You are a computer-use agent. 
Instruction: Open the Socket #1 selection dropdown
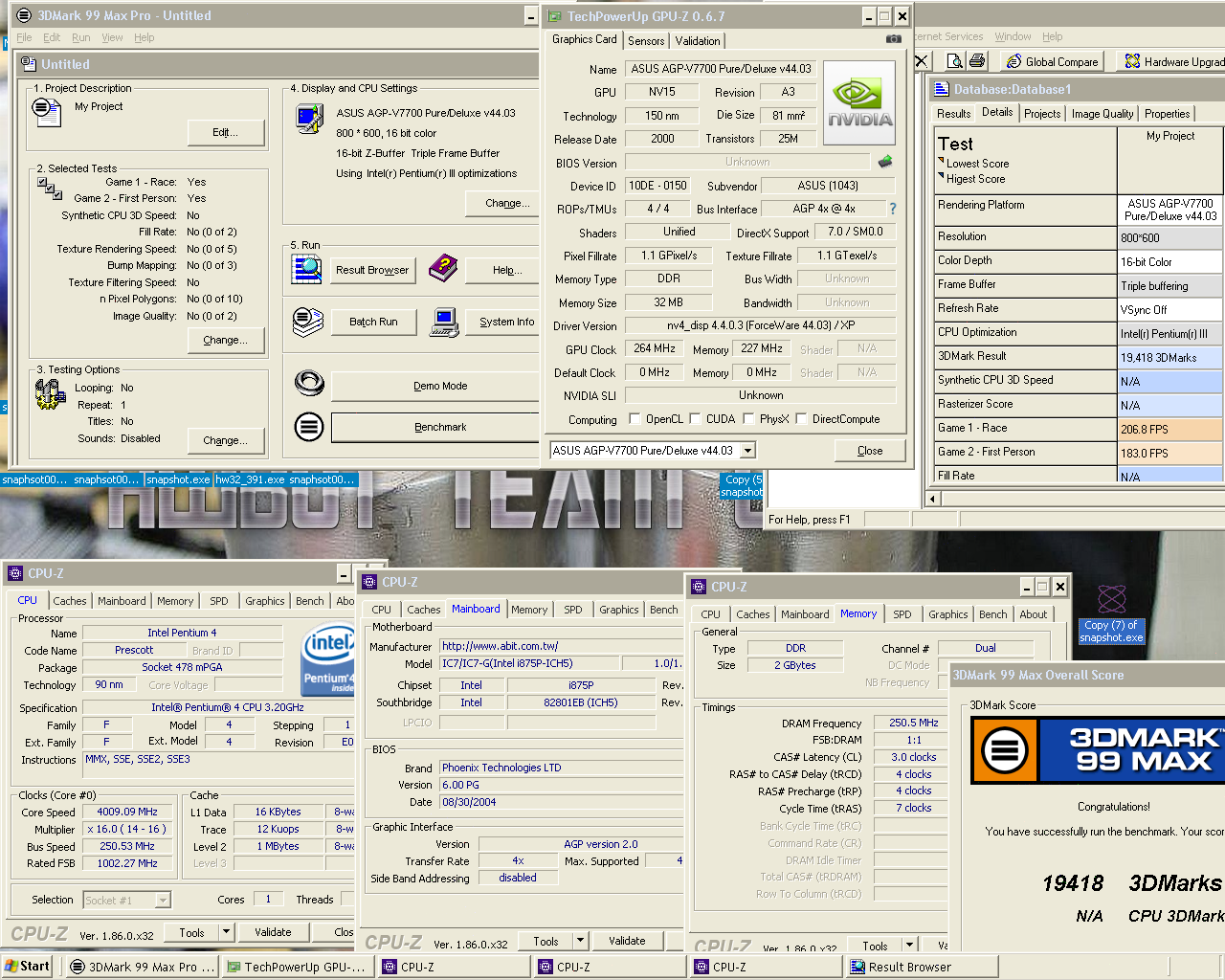tap(163, 900)
